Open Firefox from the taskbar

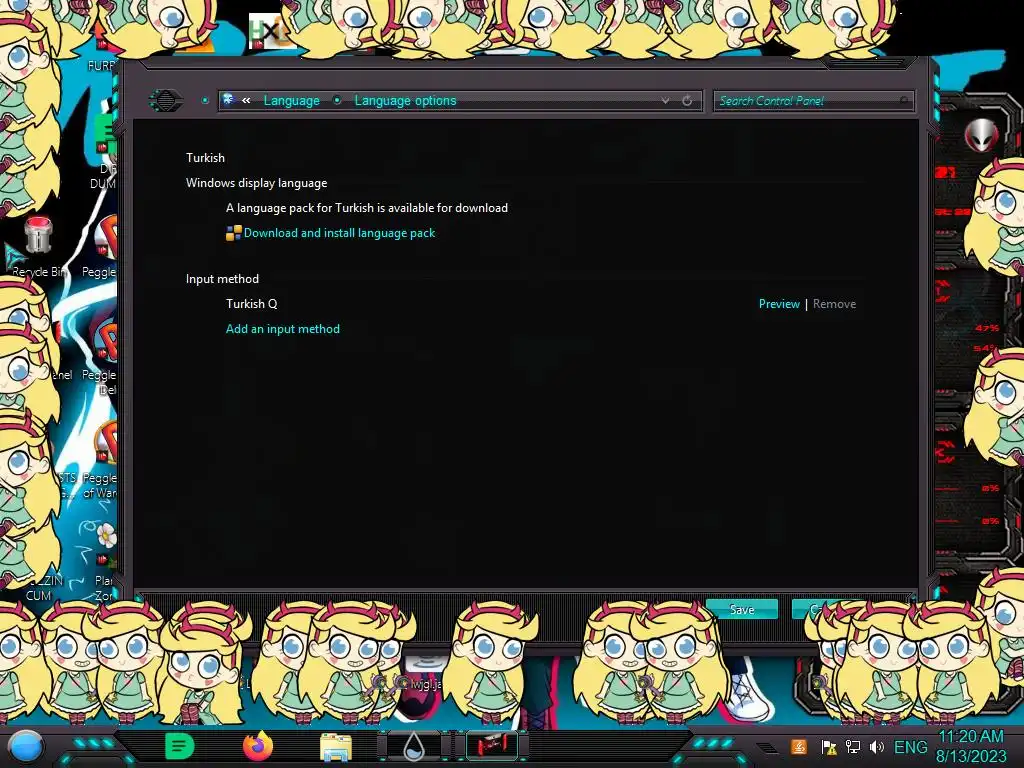[258, 746]
